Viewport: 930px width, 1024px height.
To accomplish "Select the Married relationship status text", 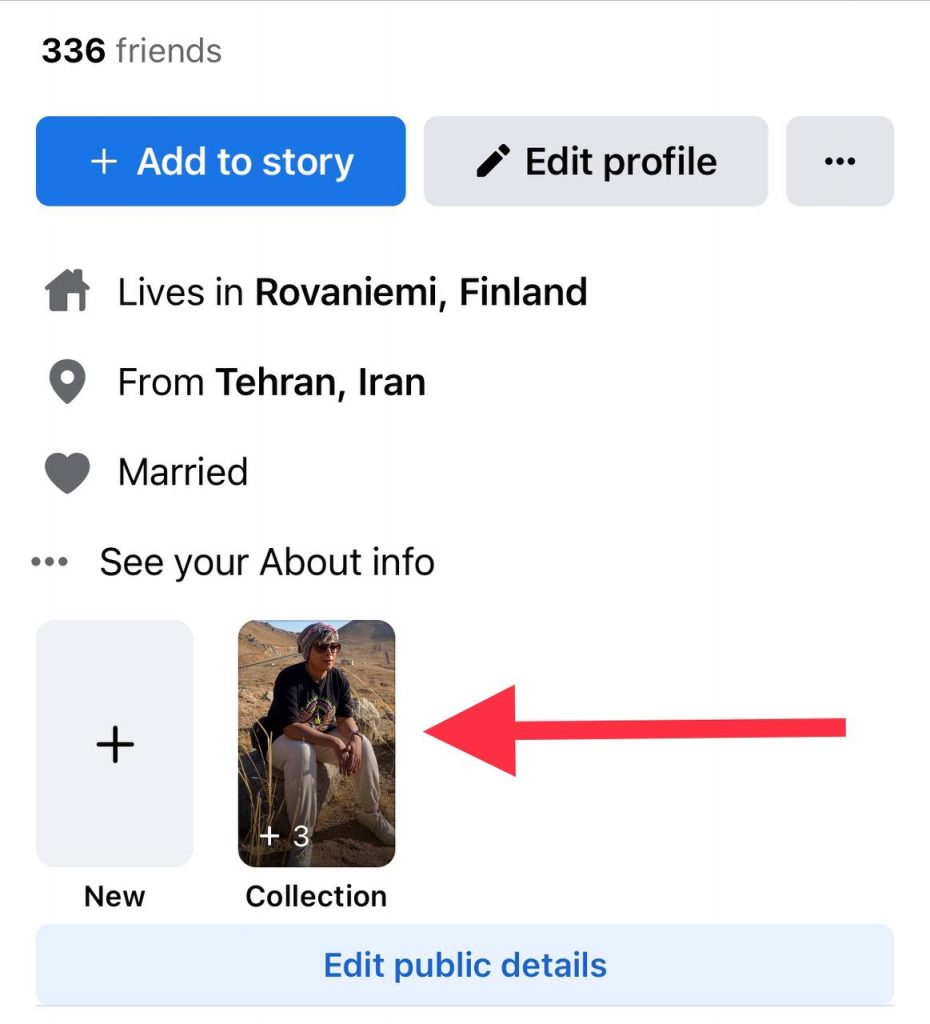I will coord(183,471).
